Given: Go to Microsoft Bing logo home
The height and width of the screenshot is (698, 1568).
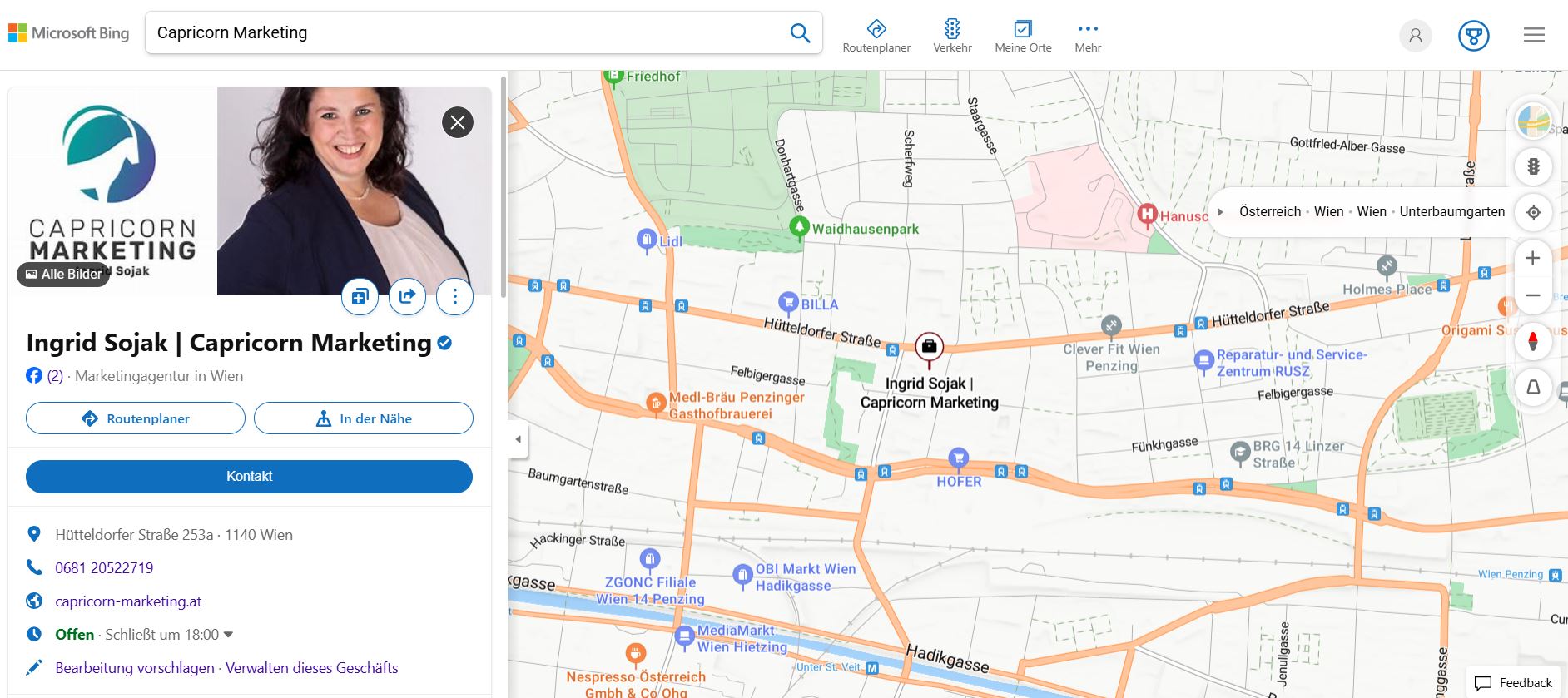Looking at the screenshot, I should click(69, 33).
